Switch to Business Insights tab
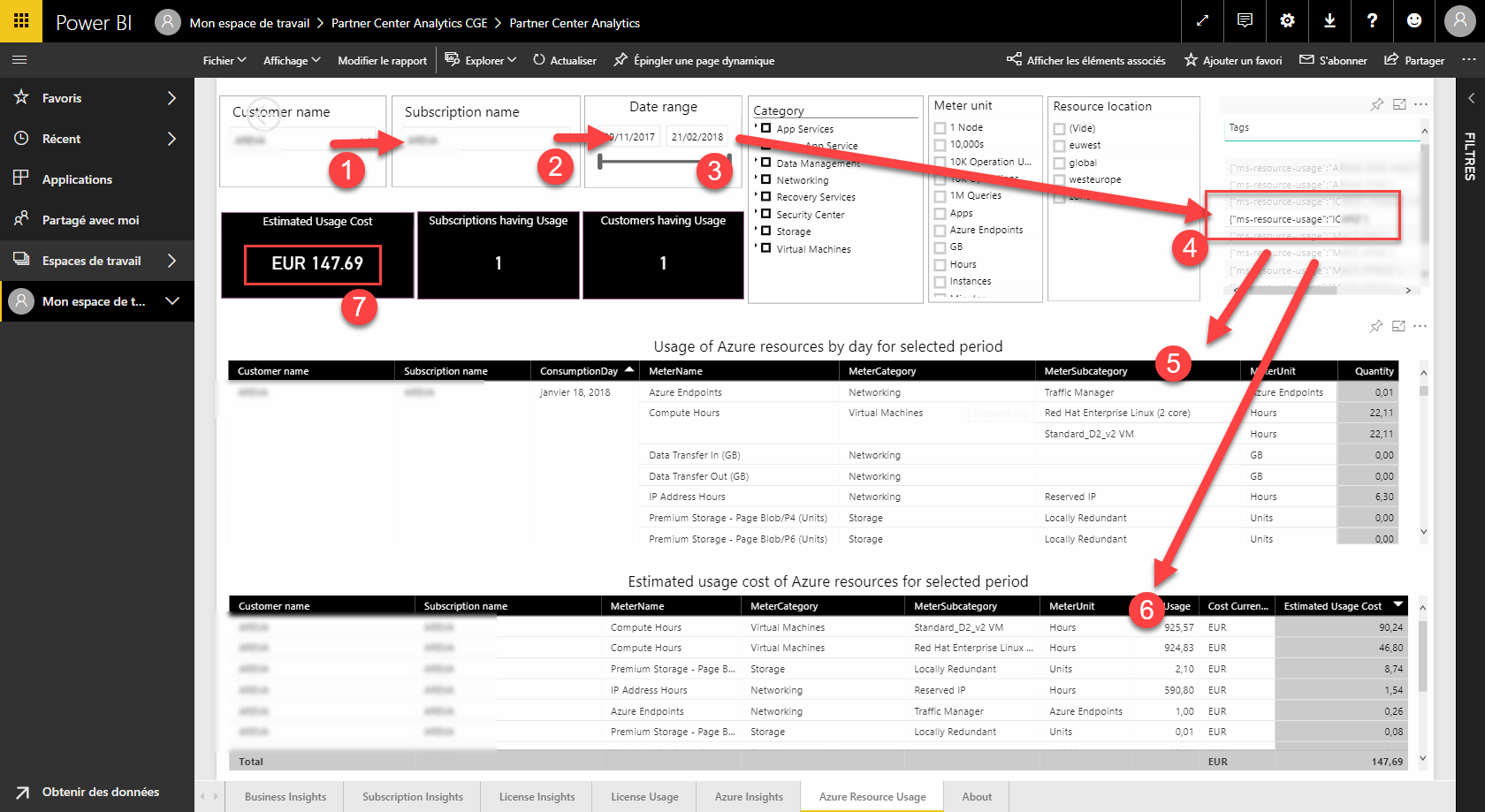Image resolution: width=1485 pixels, height=812 pixels. point(286,796)
